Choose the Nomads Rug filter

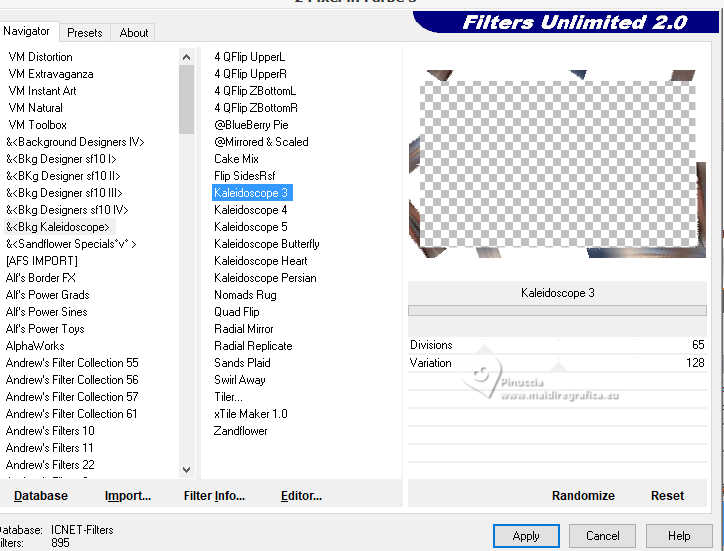tap(245, 295)
